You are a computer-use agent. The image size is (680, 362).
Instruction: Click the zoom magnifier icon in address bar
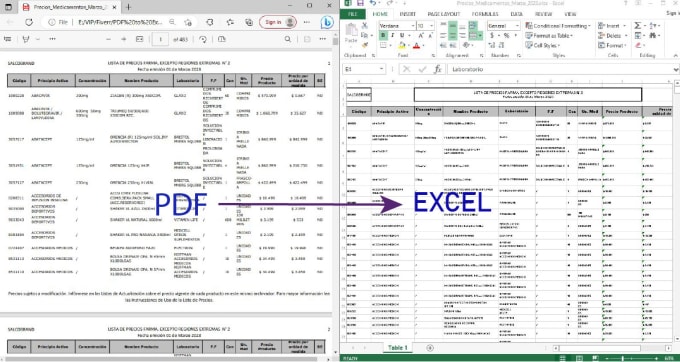[x=172, y=22]
